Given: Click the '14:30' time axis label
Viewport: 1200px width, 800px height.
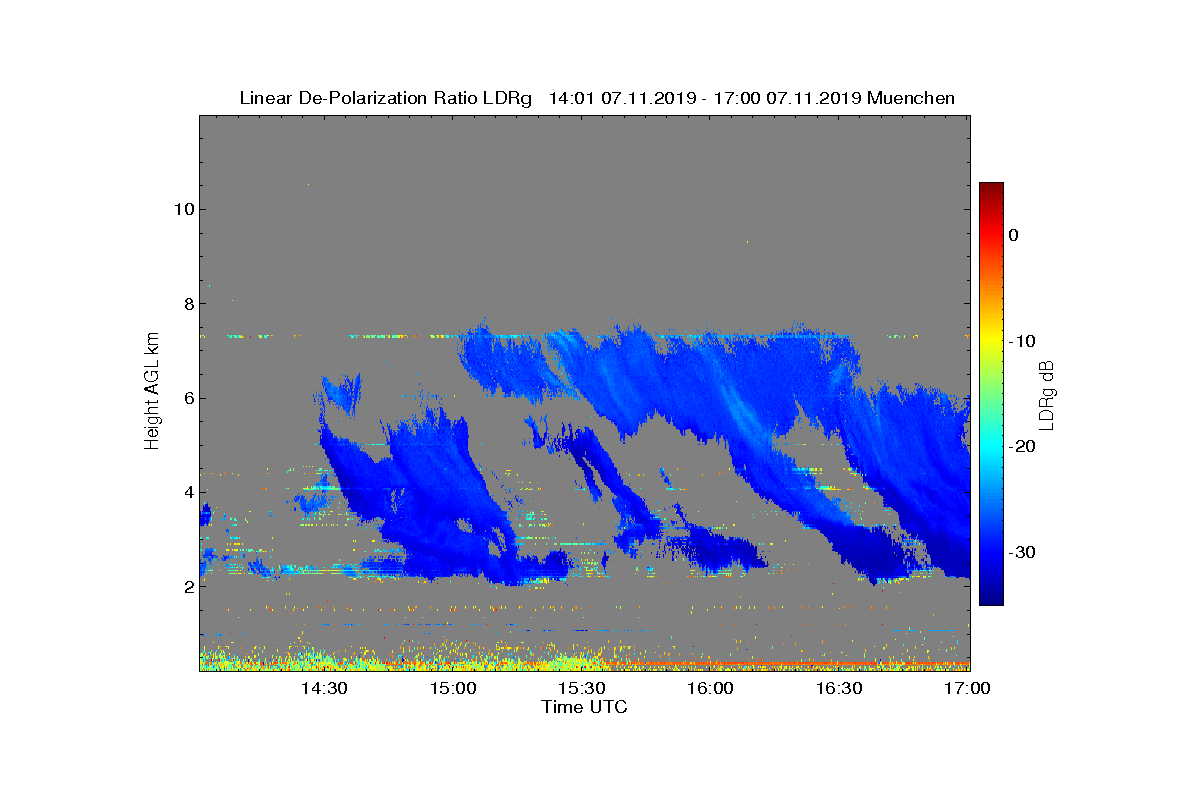Looking at the screenshot, I should [324, 688].
